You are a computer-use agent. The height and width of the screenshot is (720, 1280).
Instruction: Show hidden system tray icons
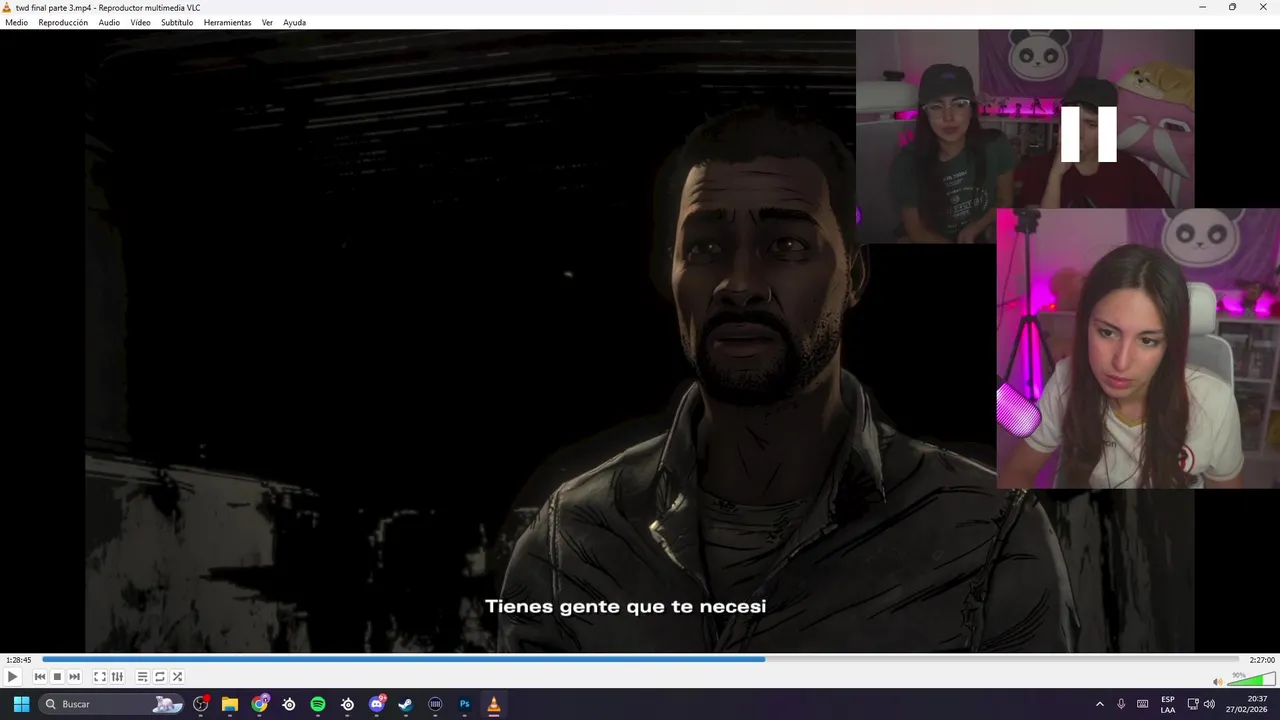pyautogui.click(x=1100, y=704)
